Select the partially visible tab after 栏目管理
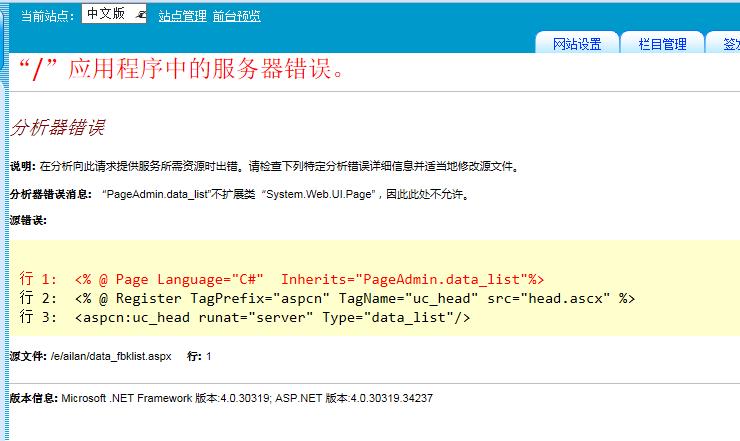740x441 pixels. pos(724,44)
